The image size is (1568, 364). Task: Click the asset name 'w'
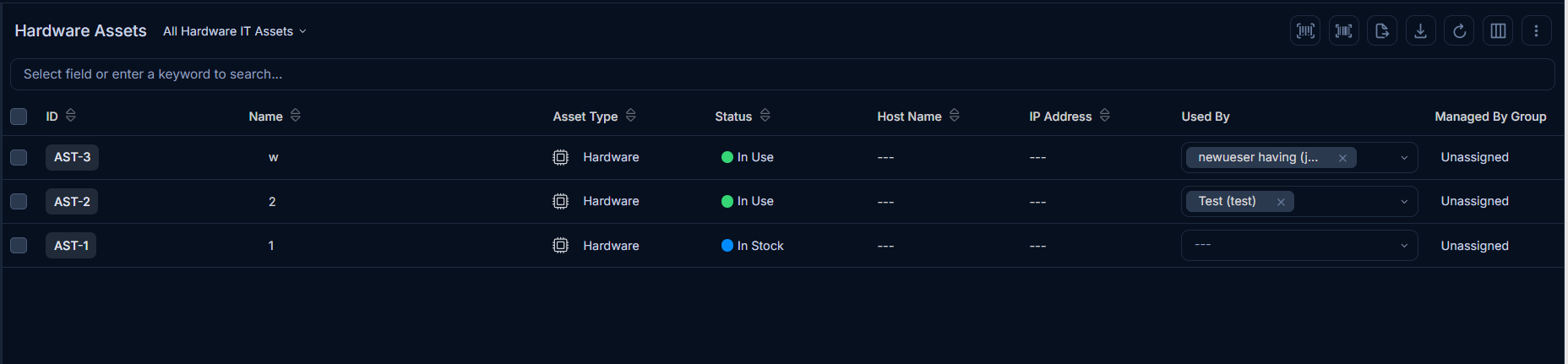click(273, 157)
